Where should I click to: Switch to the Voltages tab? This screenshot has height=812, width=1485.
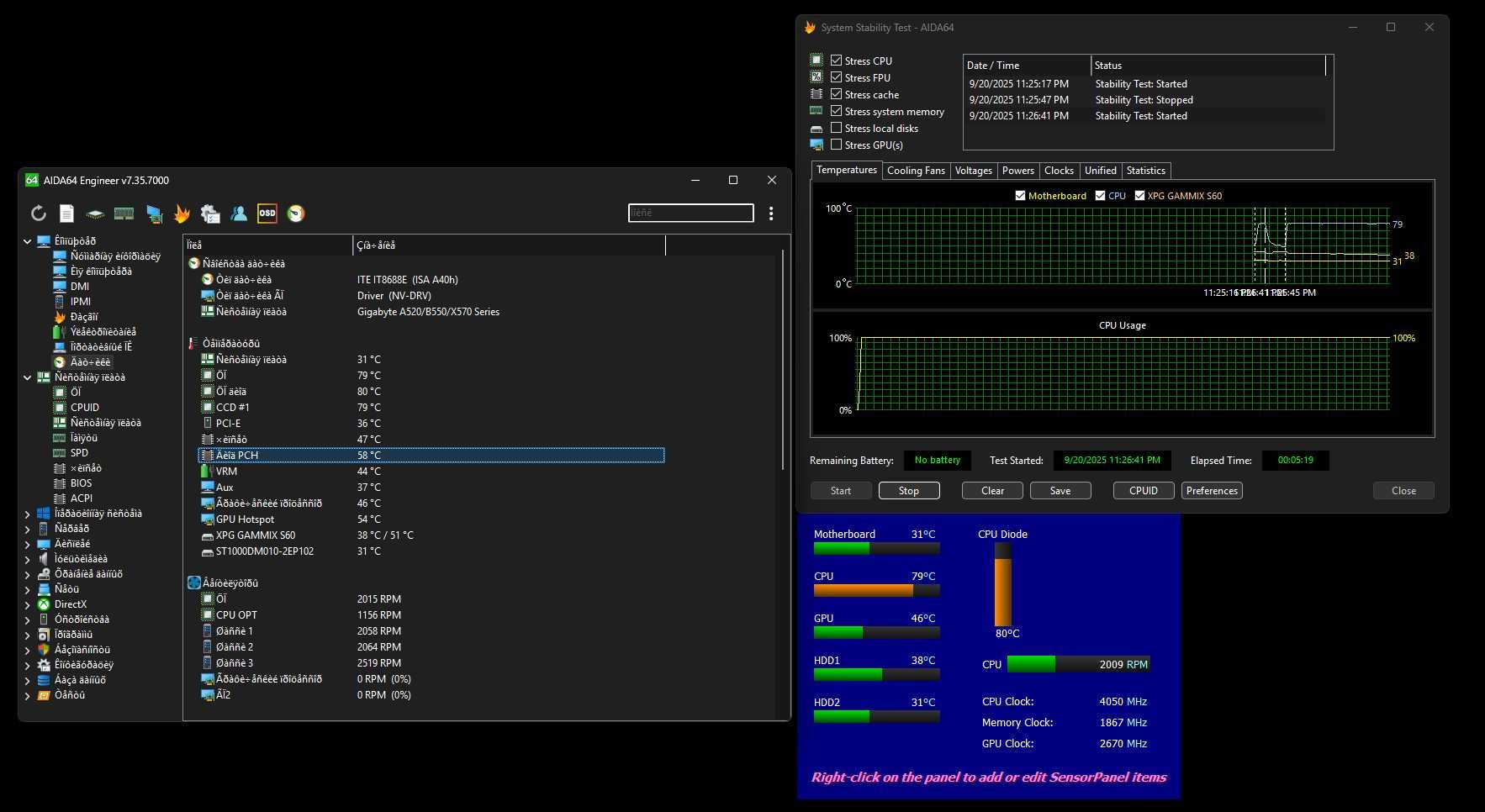point(973,171)
